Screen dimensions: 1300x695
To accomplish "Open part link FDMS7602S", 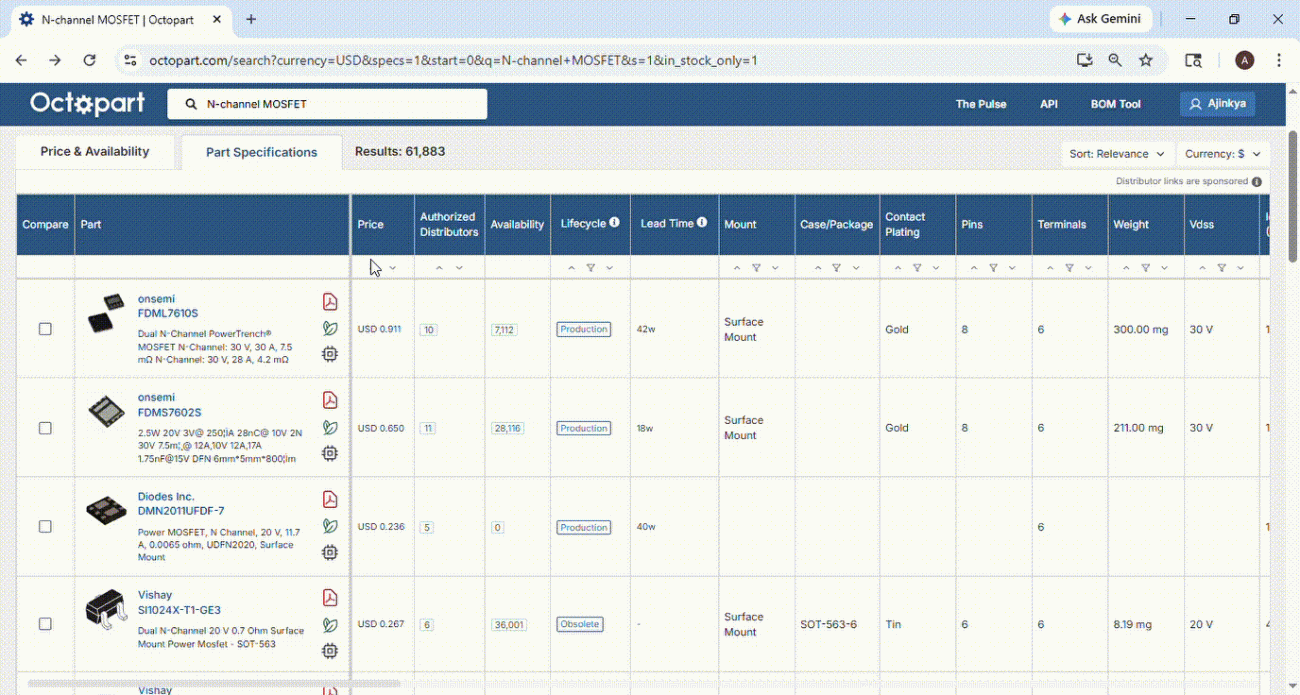I will (x=169, y=412).
